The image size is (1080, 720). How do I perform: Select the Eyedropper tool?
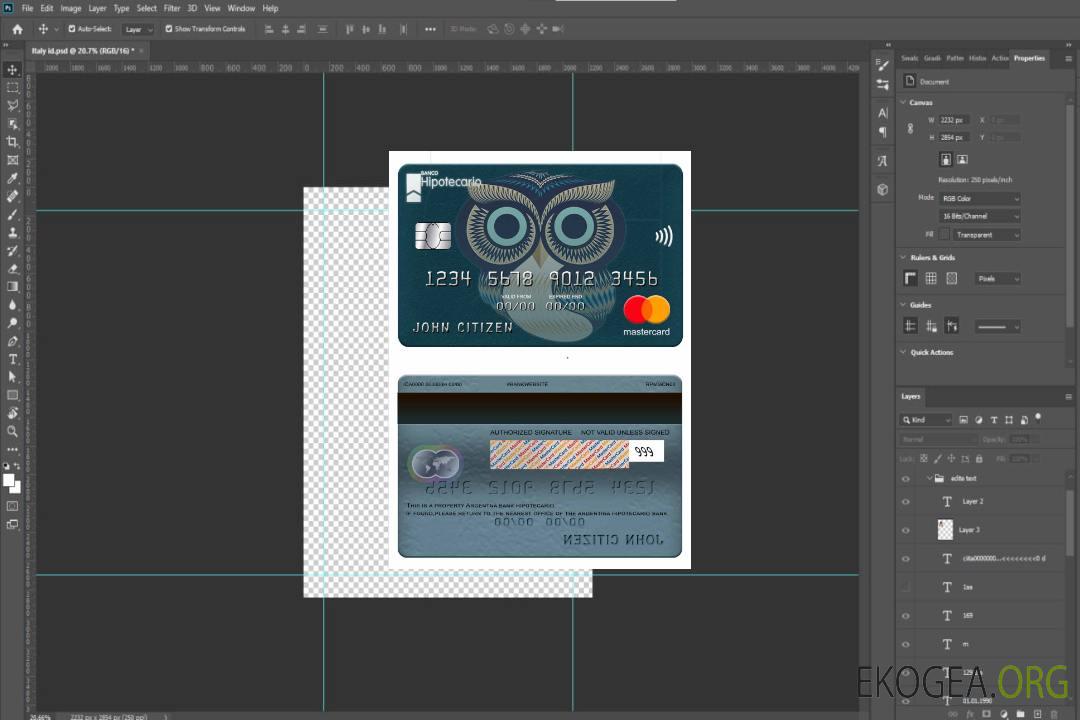coord(12,178)
